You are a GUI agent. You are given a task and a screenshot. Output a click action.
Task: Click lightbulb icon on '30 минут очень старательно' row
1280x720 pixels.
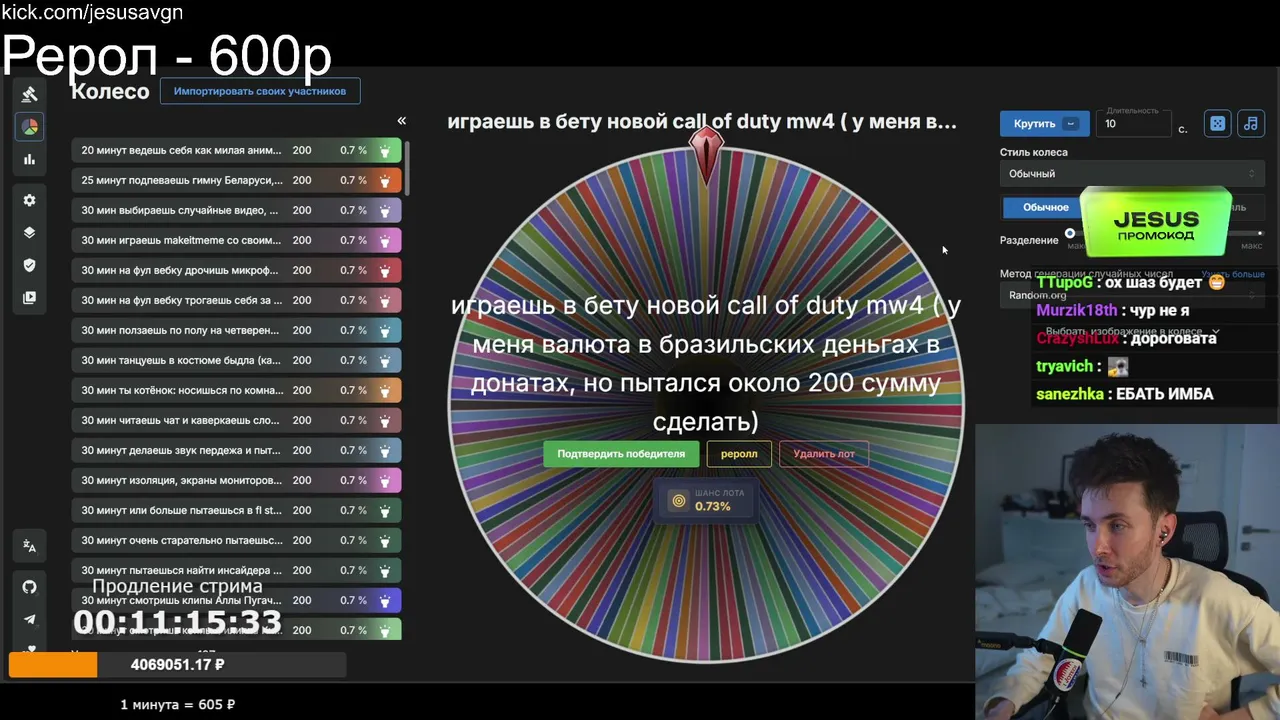pos(385,541)
